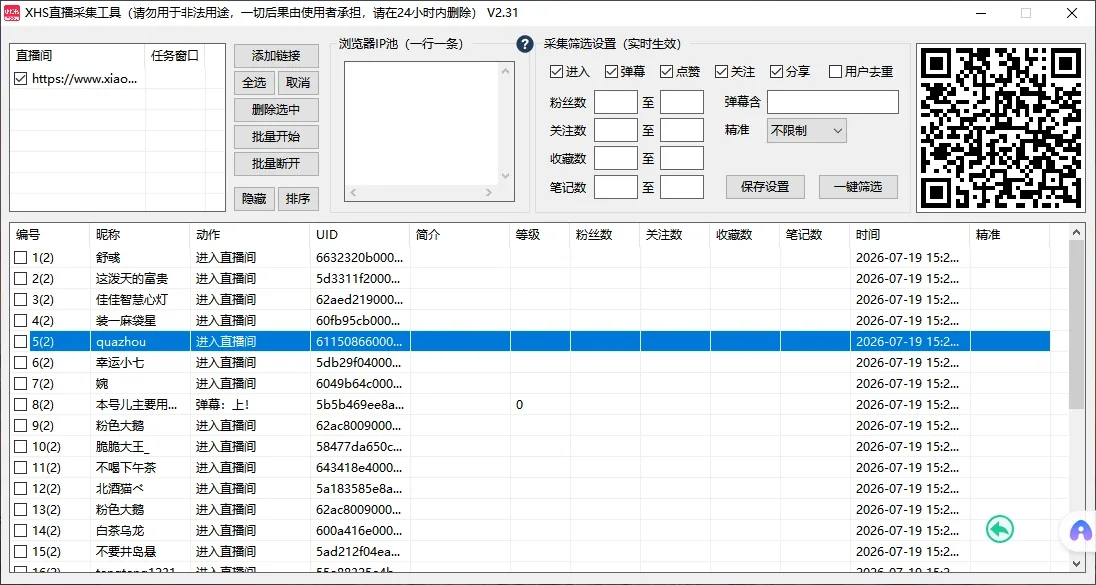Enable the 用户去重 checkbox
Viewport: 1096px width, 585px height.
(x=835, y=71)
